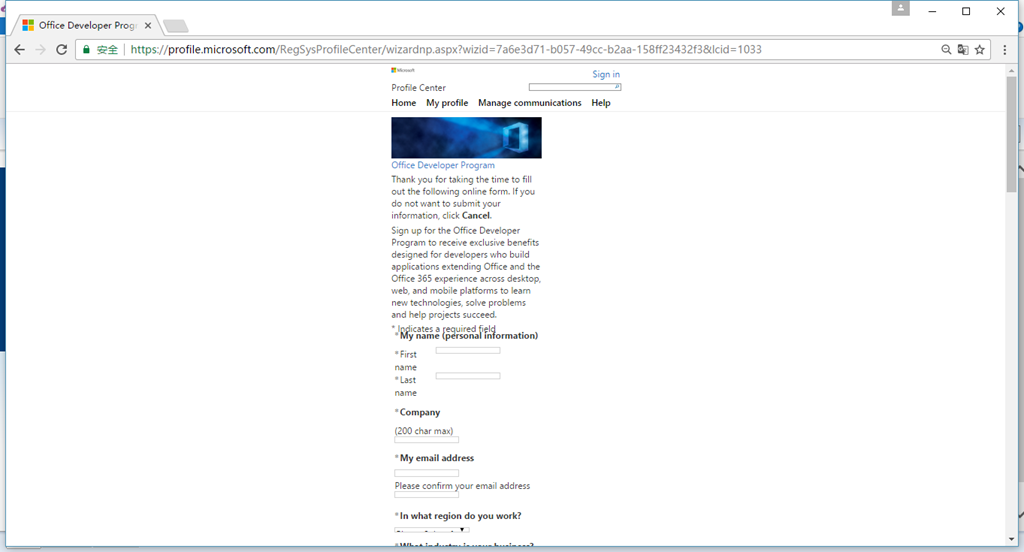
Task: Open Manage communications menu item
Action: click(x=530, y=103)
